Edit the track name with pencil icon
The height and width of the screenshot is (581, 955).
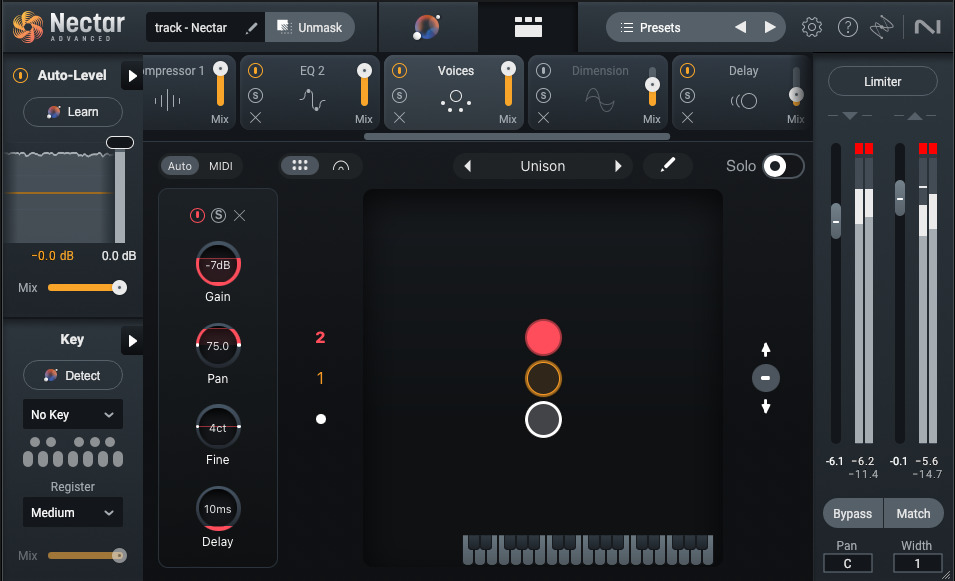pos(251,27)
